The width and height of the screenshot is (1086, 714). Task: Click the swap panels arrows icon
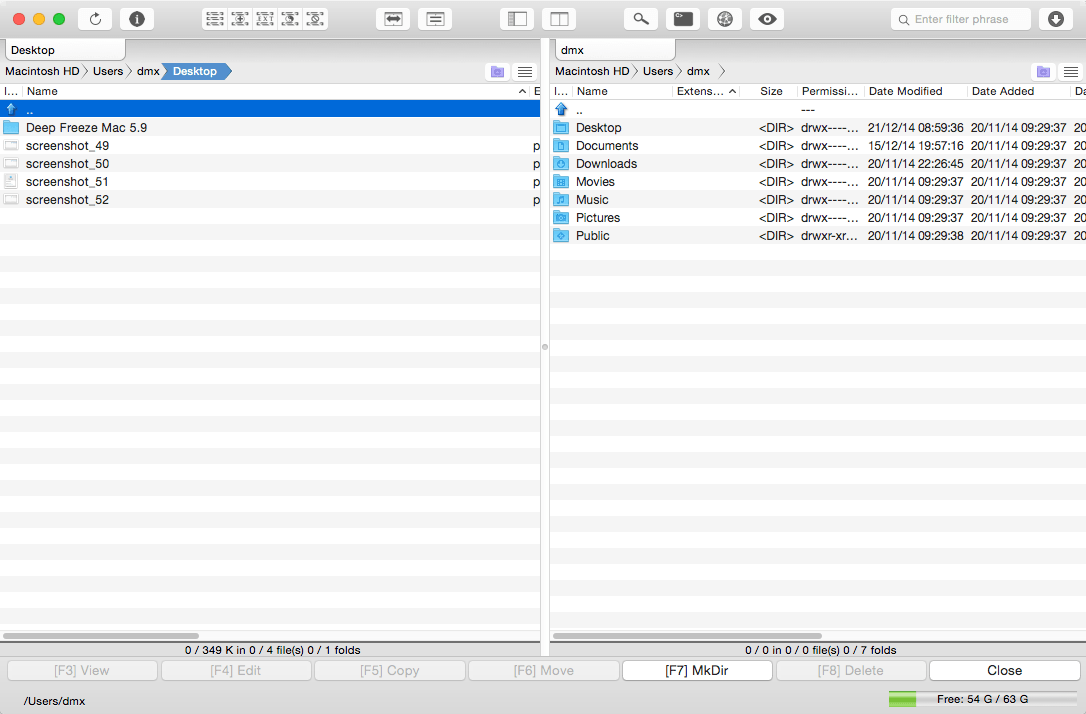[393, 19]
